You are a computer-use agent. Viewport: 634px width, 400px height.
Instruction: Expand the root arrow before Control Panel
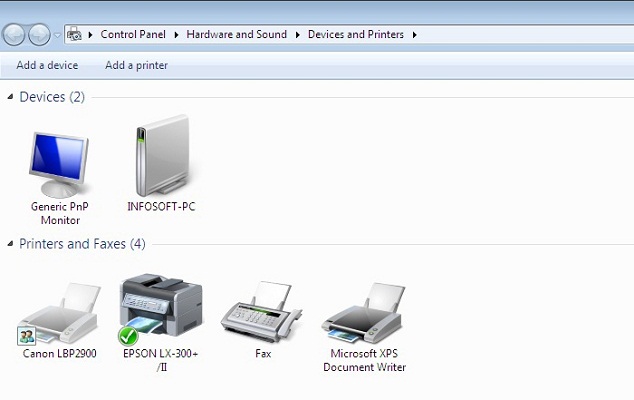click(x=91, y=35)
